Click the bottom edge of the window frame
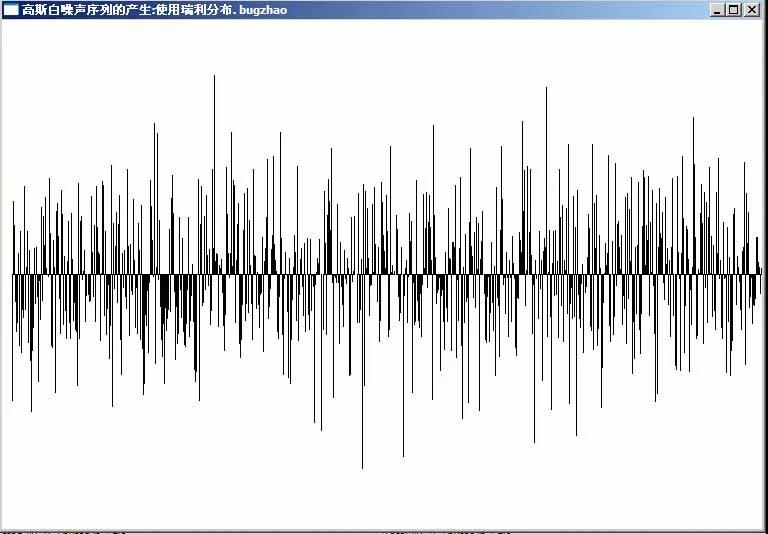The height and width of the screenshot is (534, 768). [384, 532]
